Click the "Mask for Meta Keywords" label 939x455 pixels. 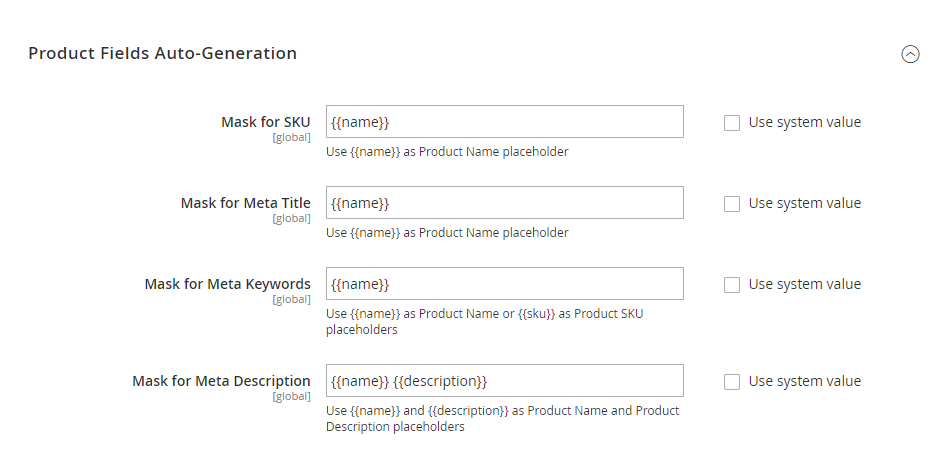pos(227,284)
